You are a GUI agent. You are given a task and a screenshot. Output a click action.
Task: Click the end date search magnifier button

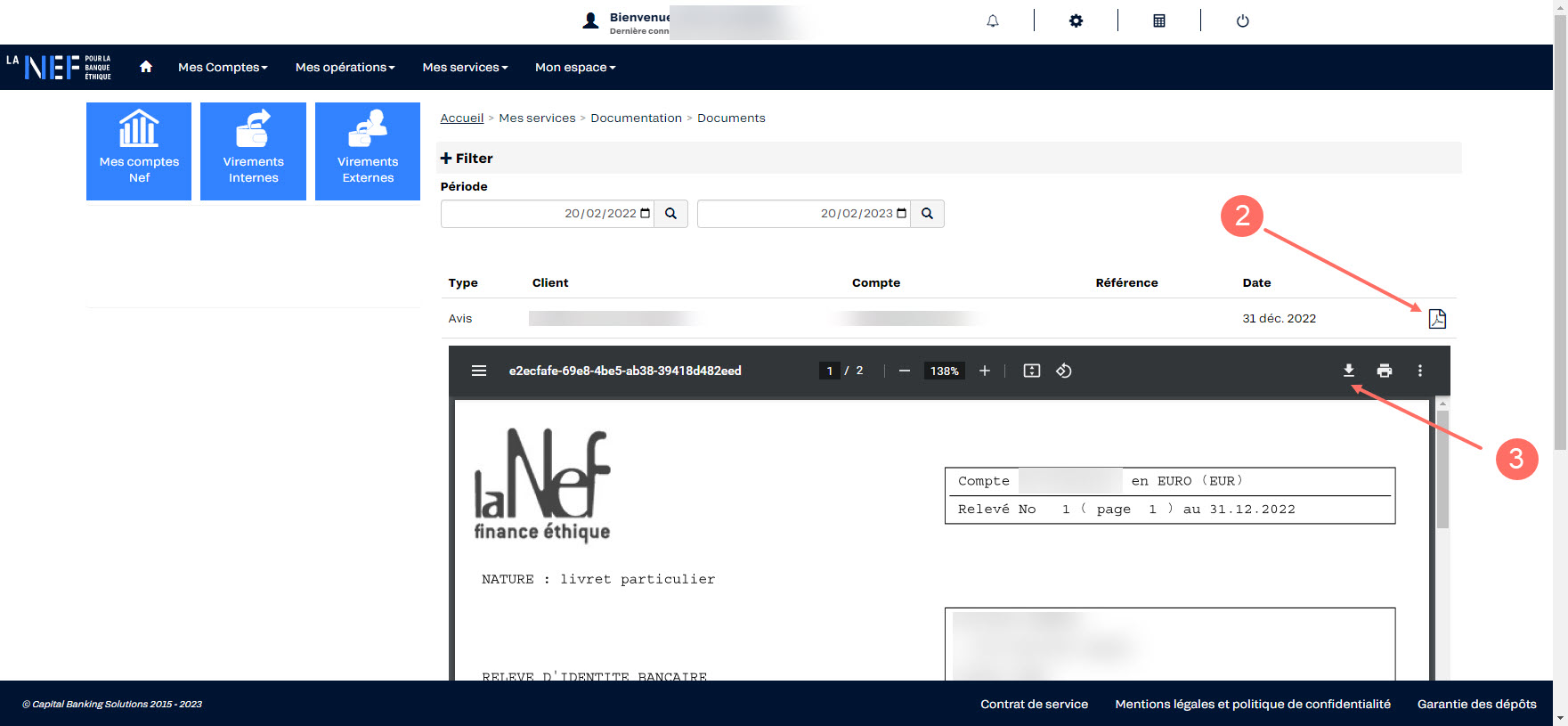[927, 214]
